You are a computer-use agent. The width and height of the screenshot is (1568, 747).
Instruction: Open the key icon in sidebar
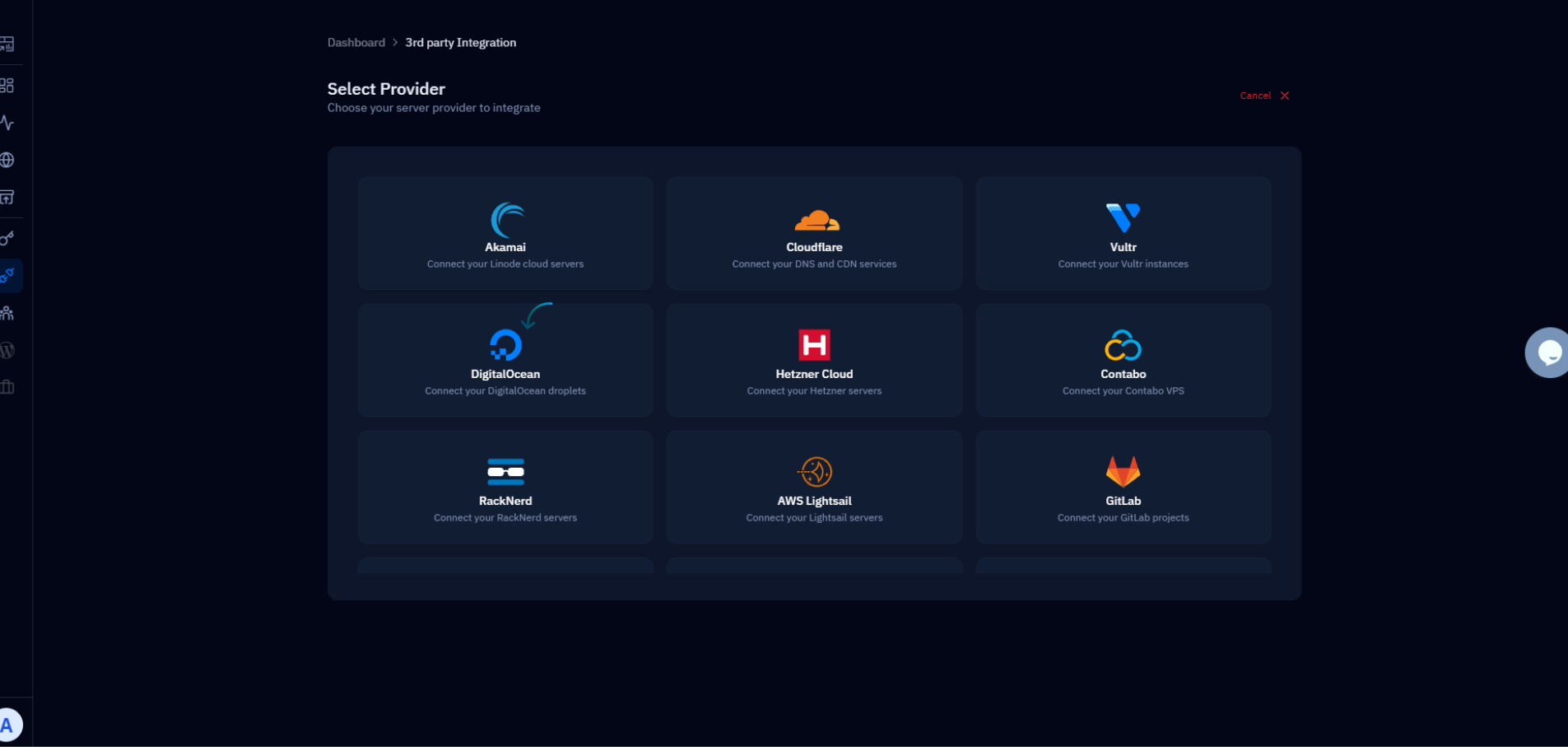(7, 238)
